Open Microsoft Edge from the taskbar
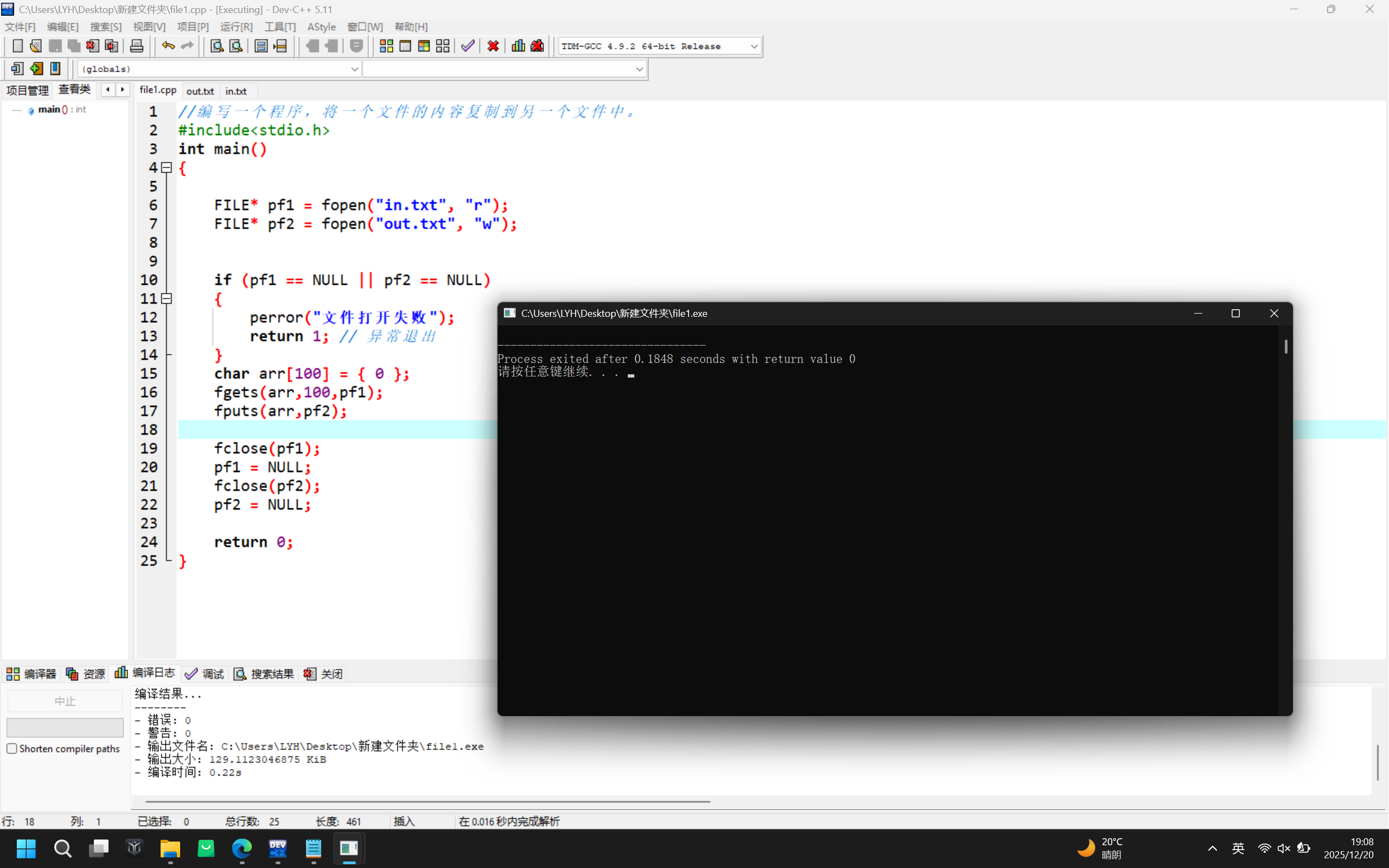Viewport: 1389px width, 868px height. click(241, 848)
